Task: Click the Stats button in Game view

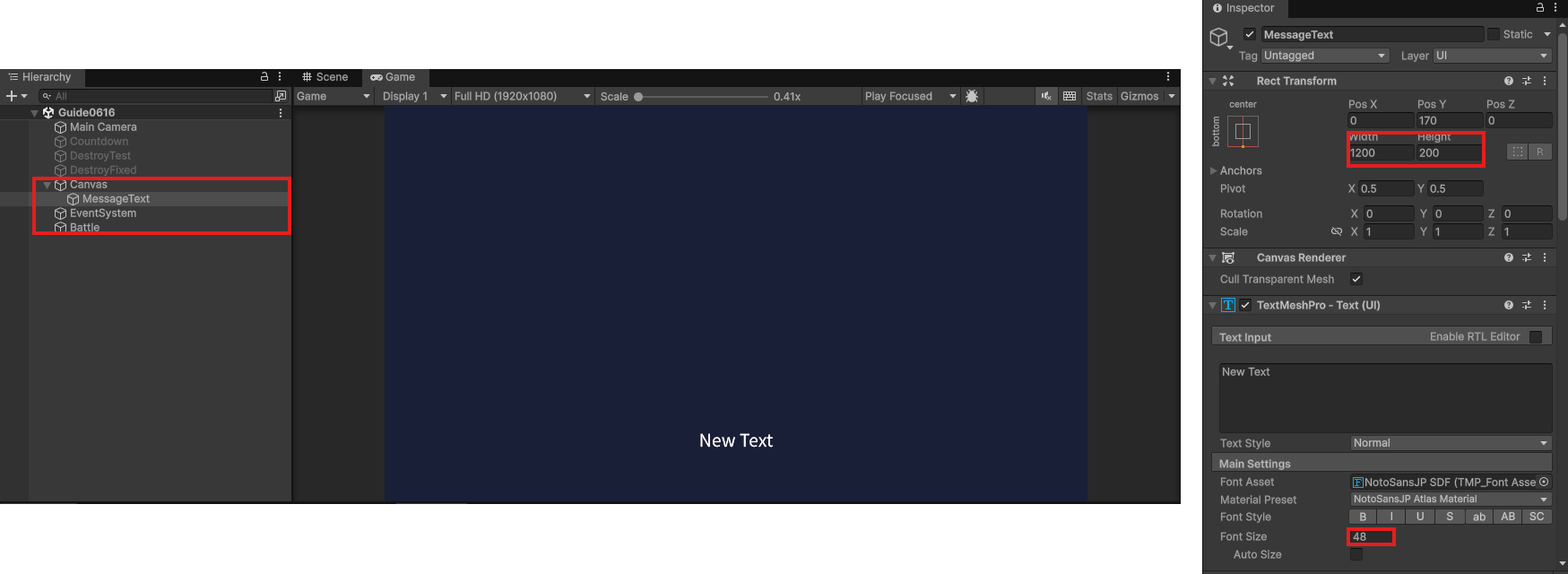Action: click(x=1099, y=96)
